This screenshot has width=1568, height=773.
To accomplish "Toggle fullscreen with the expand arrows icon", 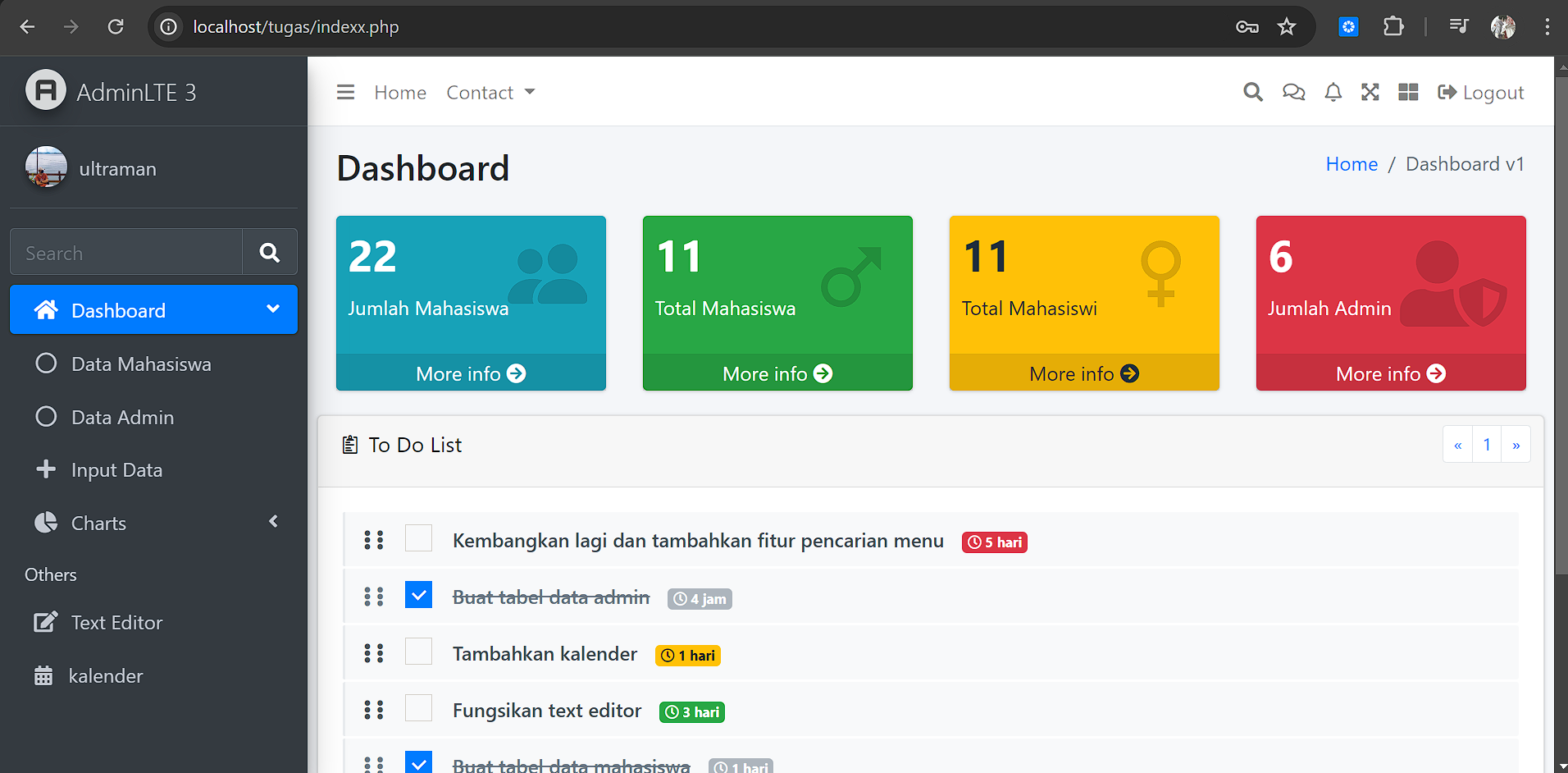I will point(1370,93).
